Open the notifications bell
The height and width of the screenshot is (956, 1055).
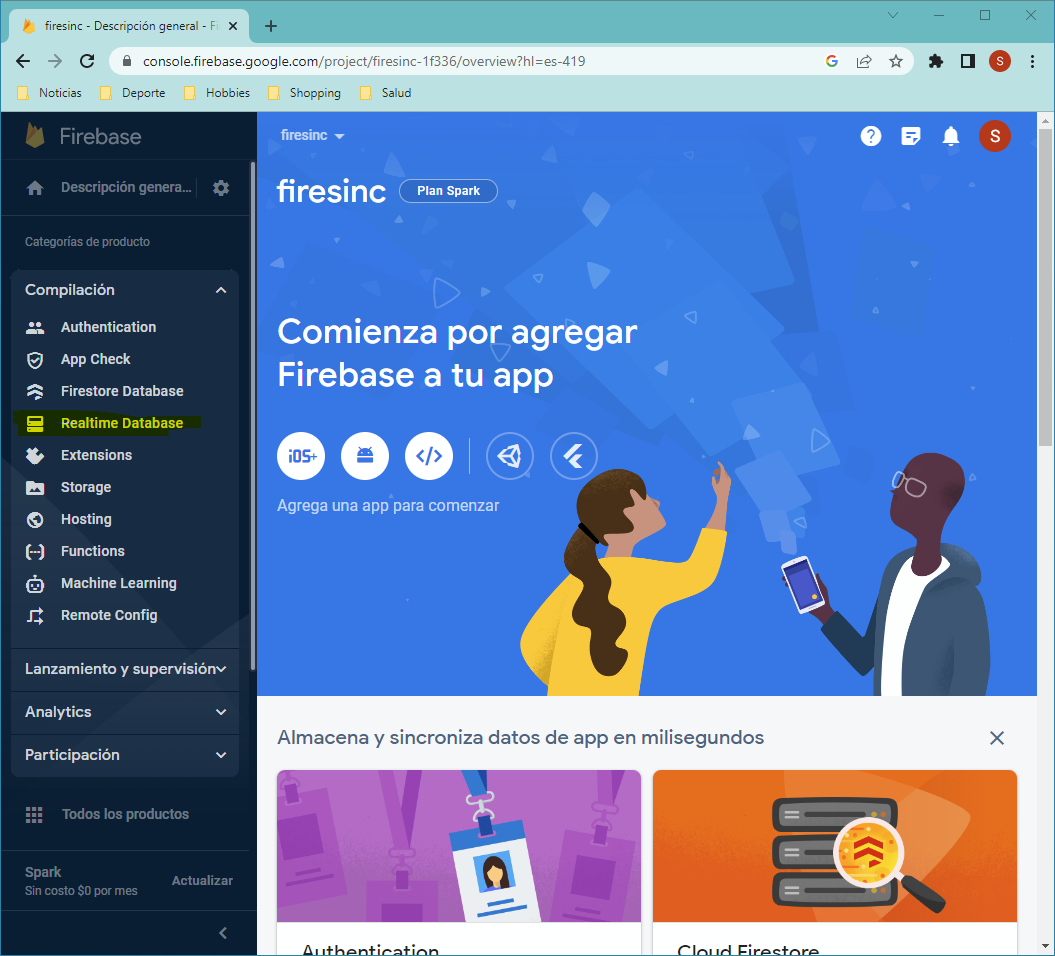pos(951,137)
